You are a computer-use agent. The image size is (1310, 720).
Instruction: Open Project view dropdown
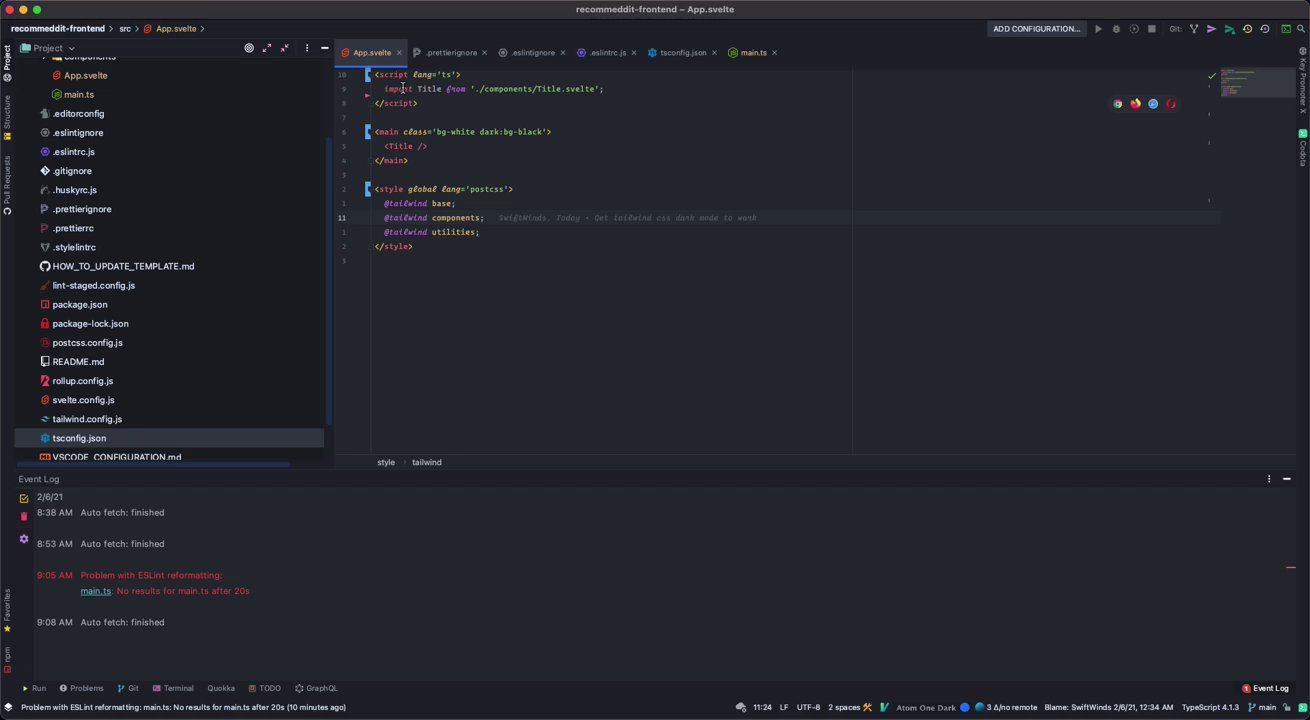click(48, 48)
